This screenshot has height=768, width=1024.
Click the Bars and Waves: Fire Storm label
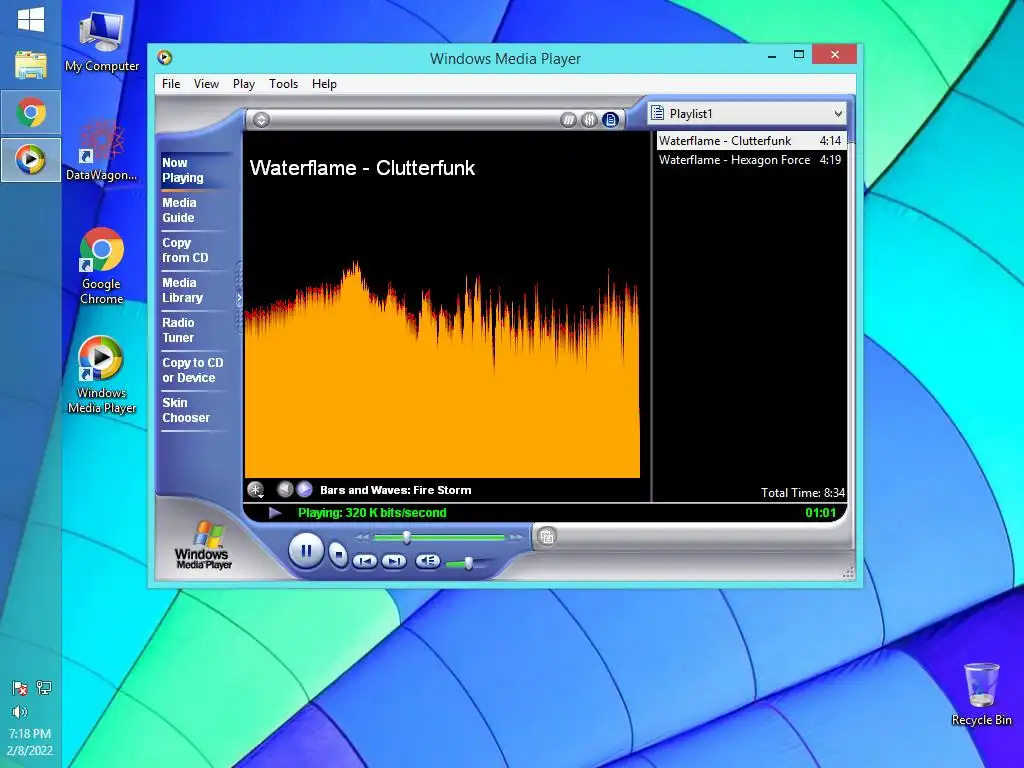point(395,490)
